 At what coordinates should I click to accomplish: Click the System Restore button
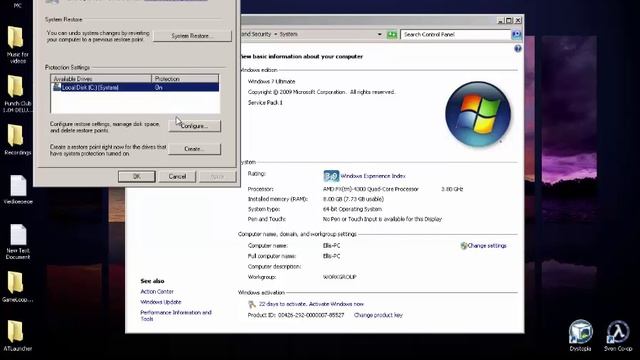192,36
